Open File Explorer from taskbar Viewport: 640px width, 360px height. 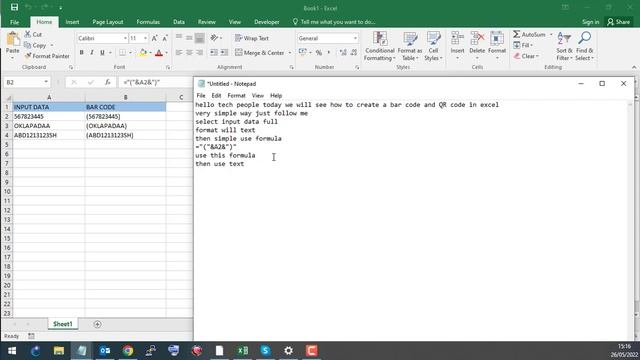click(59, 351)
